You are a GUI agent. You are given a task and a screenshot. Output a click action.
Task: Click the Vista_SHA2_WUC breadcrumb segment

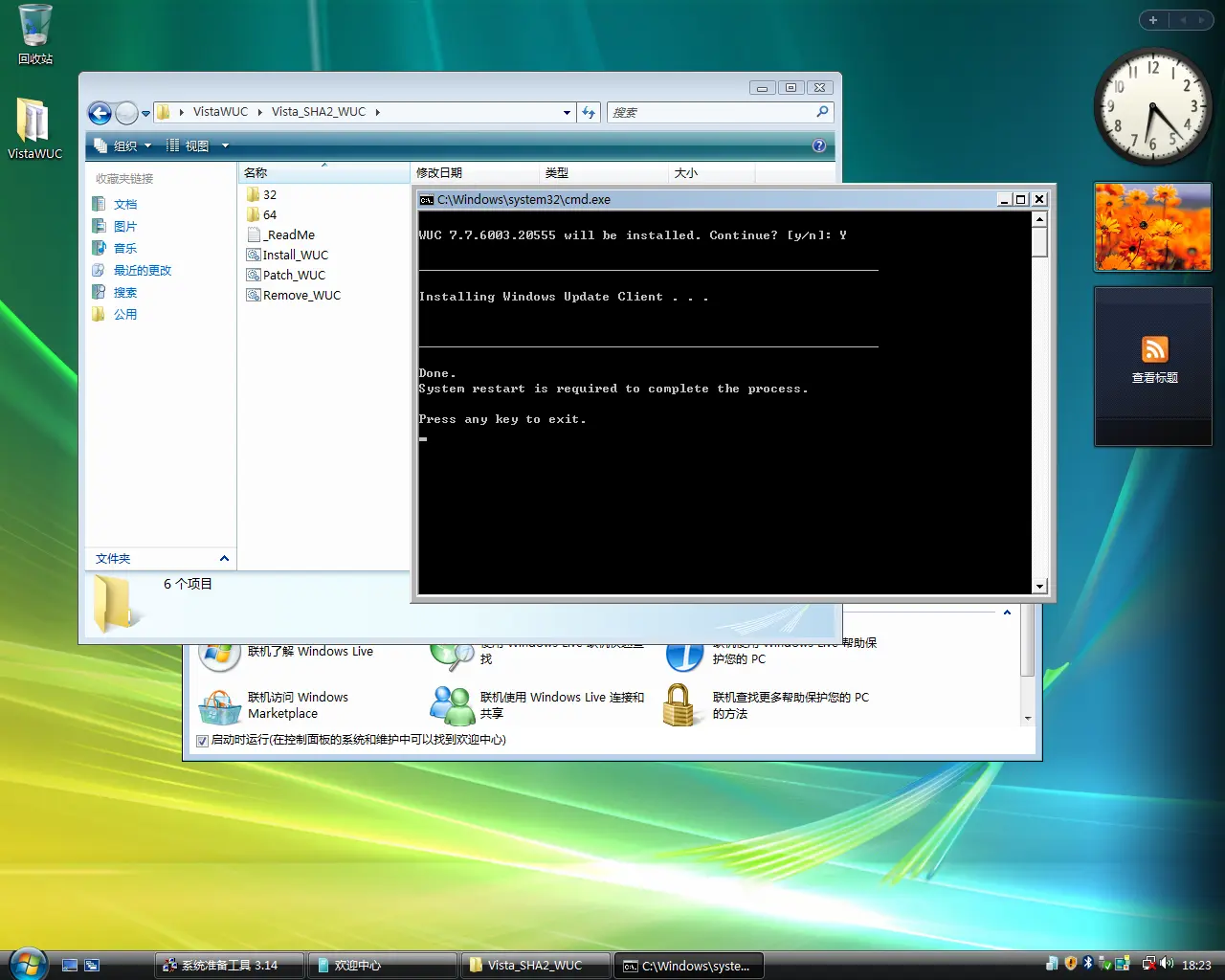point(318,112)
